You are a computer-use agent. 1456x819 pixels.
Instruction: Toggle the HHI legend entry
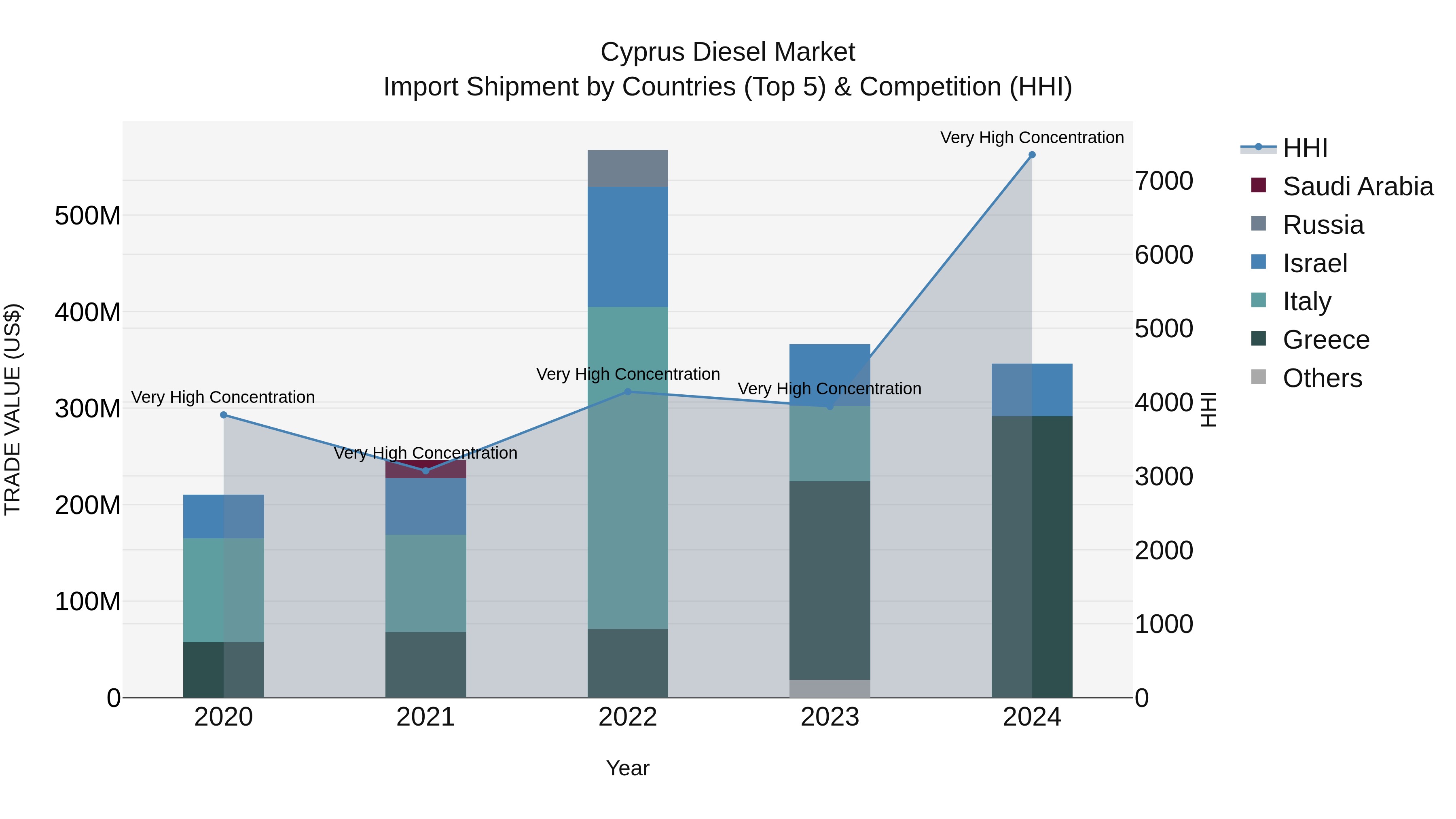point(1284,148)
